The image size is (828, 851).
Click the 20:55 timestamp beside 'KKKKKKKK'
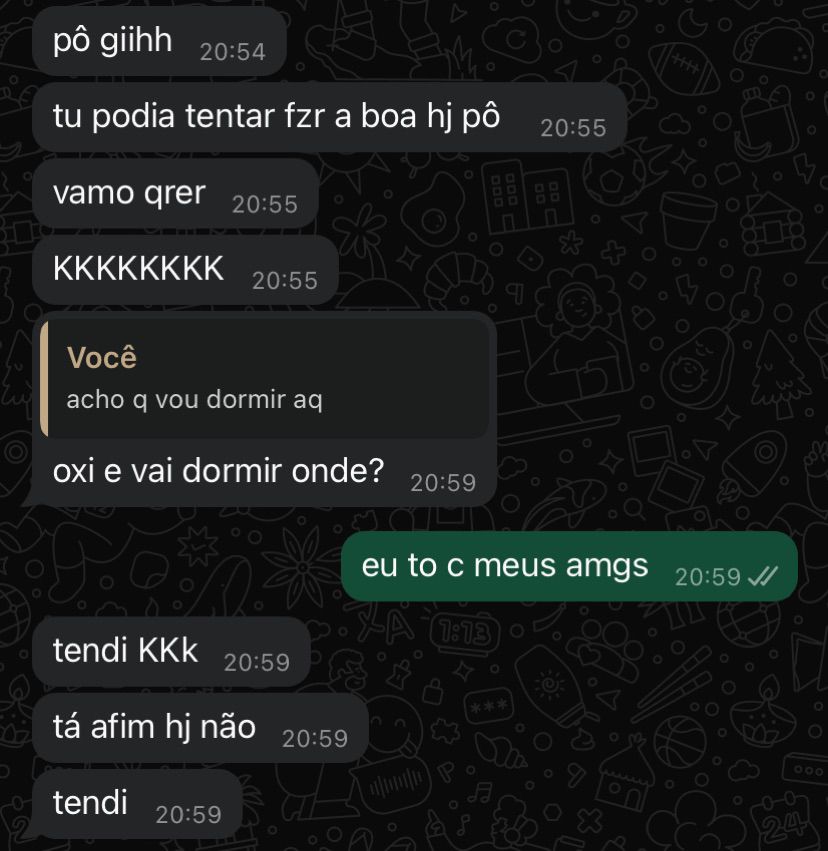pos(285,281)
